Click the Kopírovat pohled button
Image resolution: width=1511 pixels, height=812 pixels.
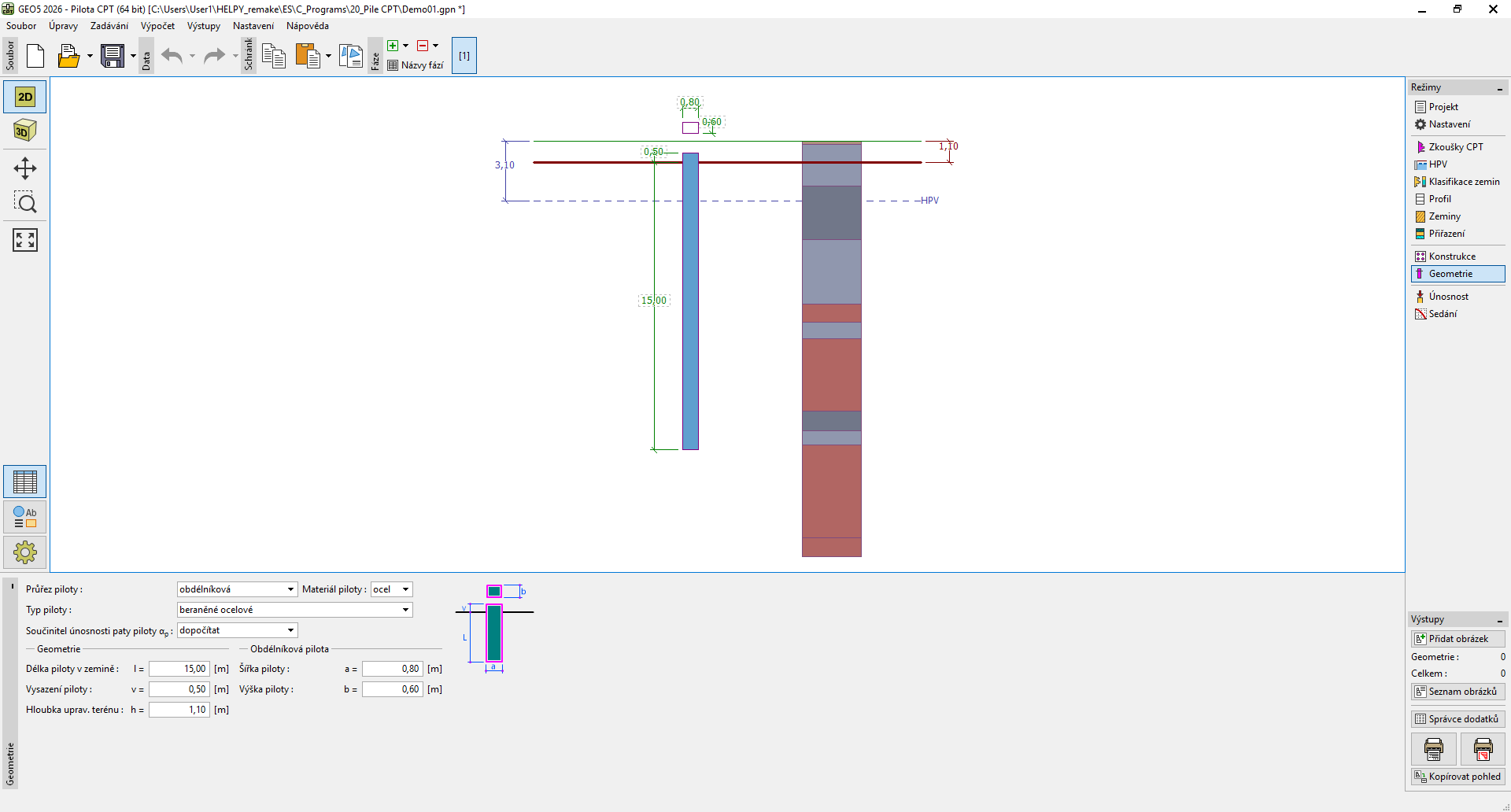(x=1457, y=777)
